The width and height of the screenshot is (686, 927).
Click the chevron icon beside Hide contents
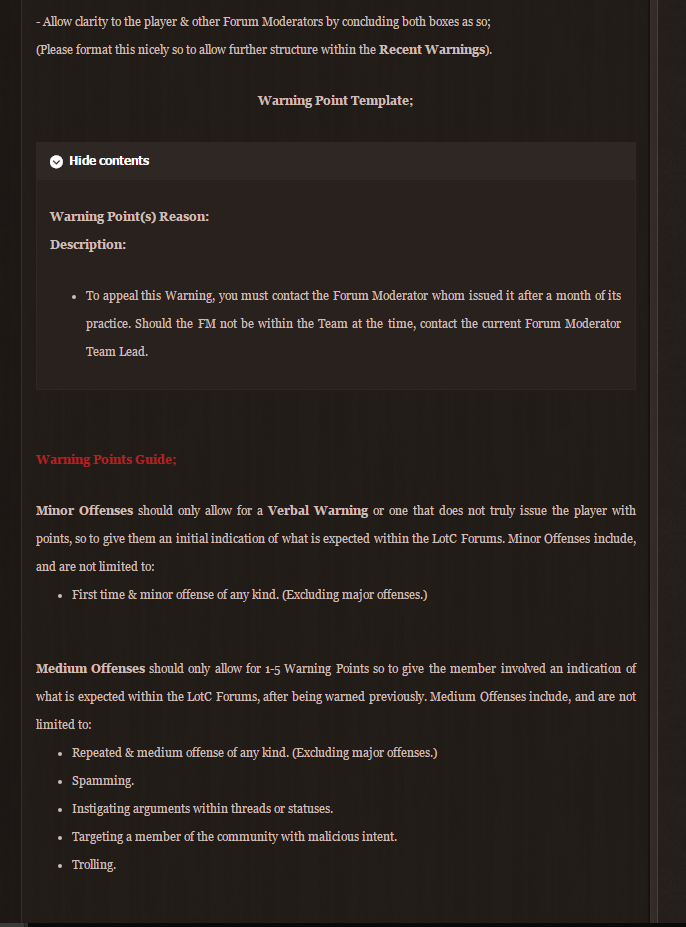pos(56,161)
